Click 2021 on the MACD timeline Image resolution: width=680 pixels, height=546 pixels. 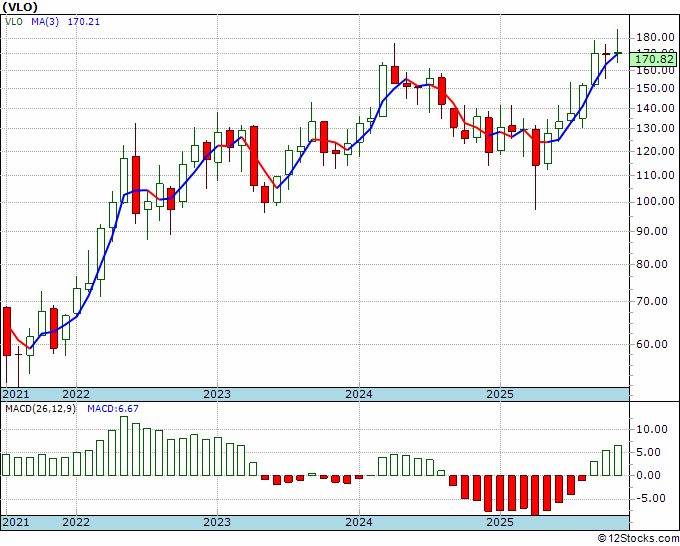pyautogui.click(x=16, y=522)
